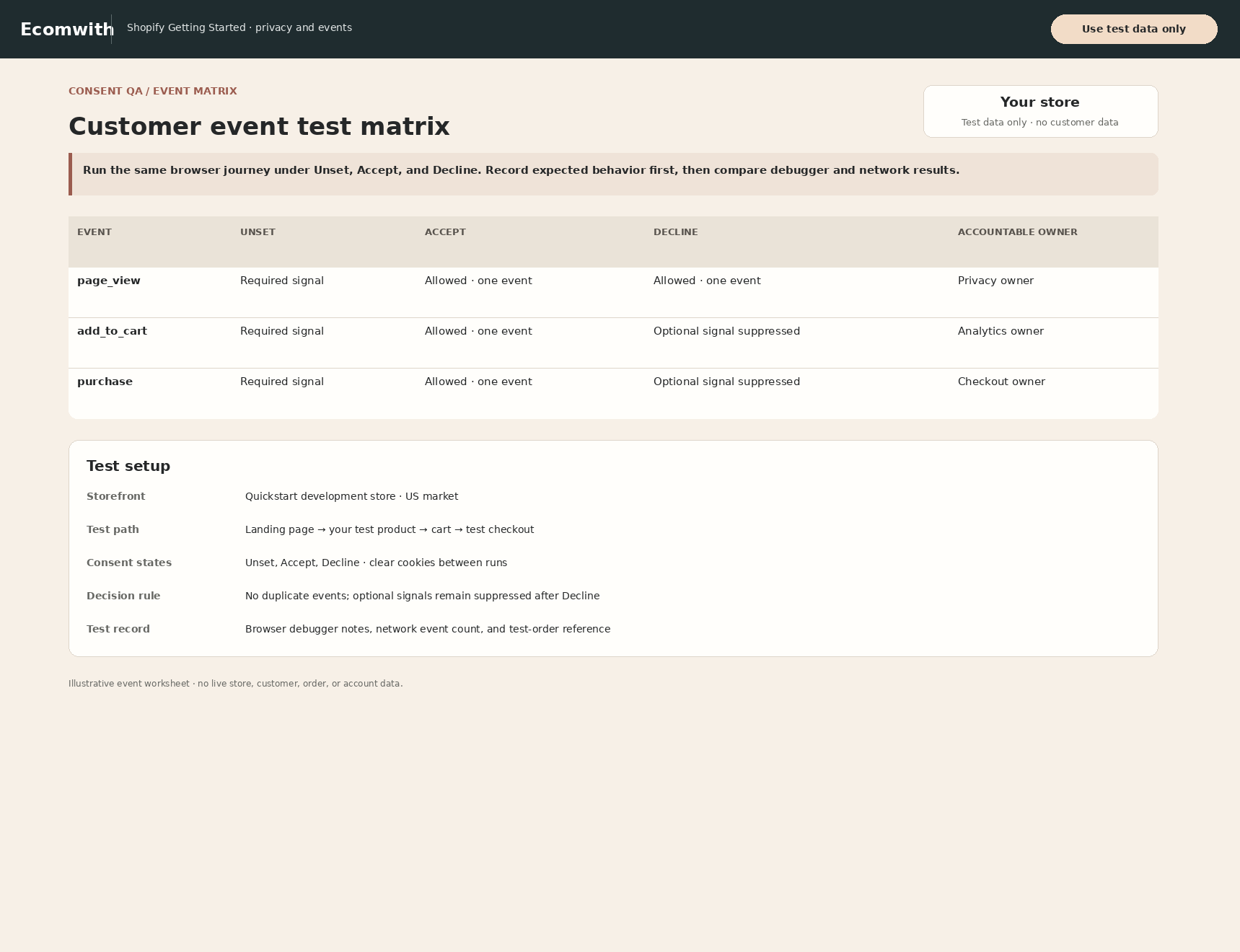Screen dimensions: 1240x952
Task: Select the Test setup heading
Action: coord(128,466)
